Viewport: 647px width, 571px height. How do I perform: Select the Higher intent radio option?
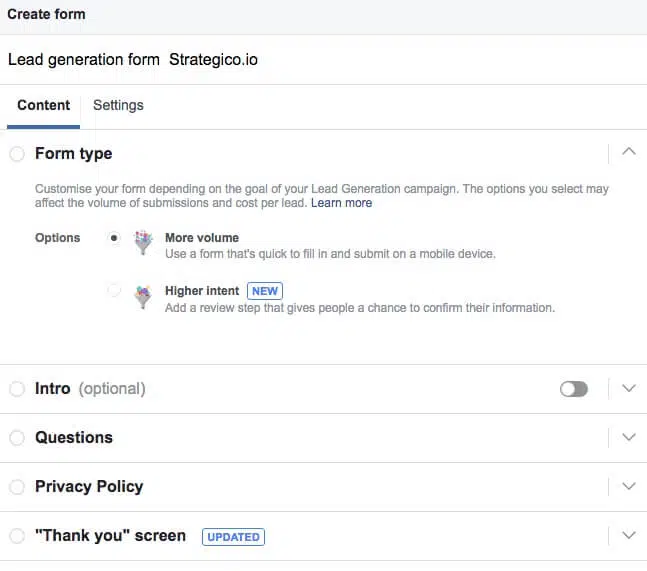(x=114, y=291)
